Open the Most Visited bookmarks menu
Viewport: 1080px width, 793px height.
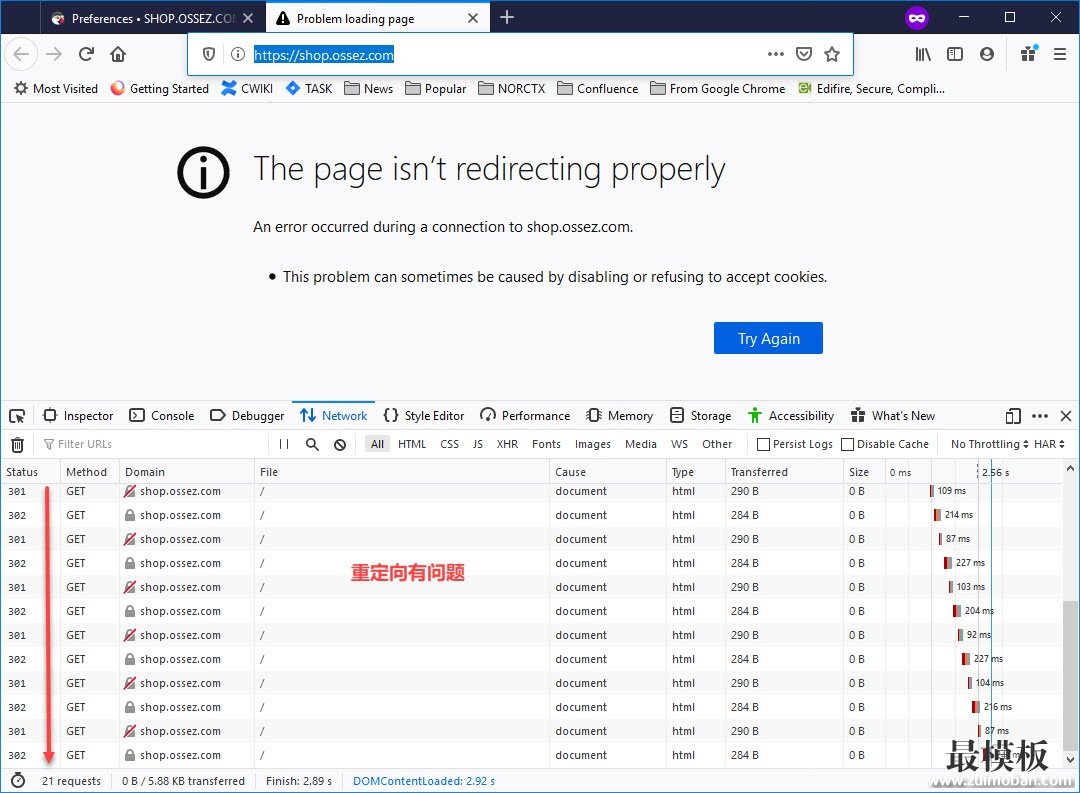pyautogui.click(x=56, y=89)
